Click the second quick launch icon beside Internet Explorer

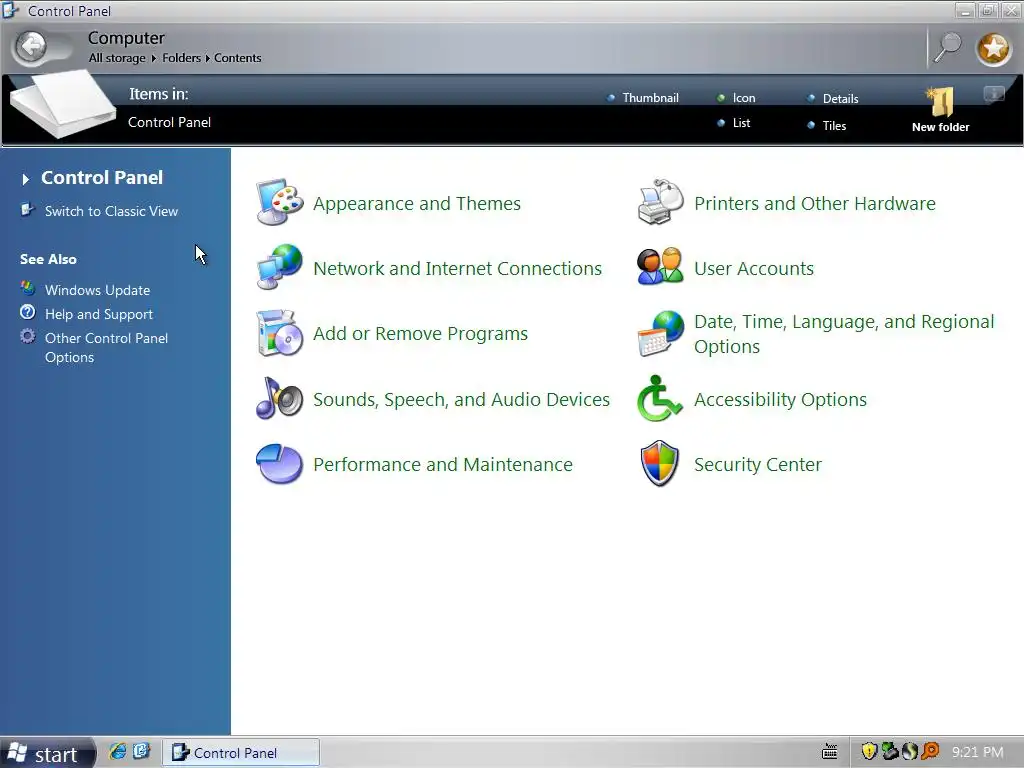142,752
